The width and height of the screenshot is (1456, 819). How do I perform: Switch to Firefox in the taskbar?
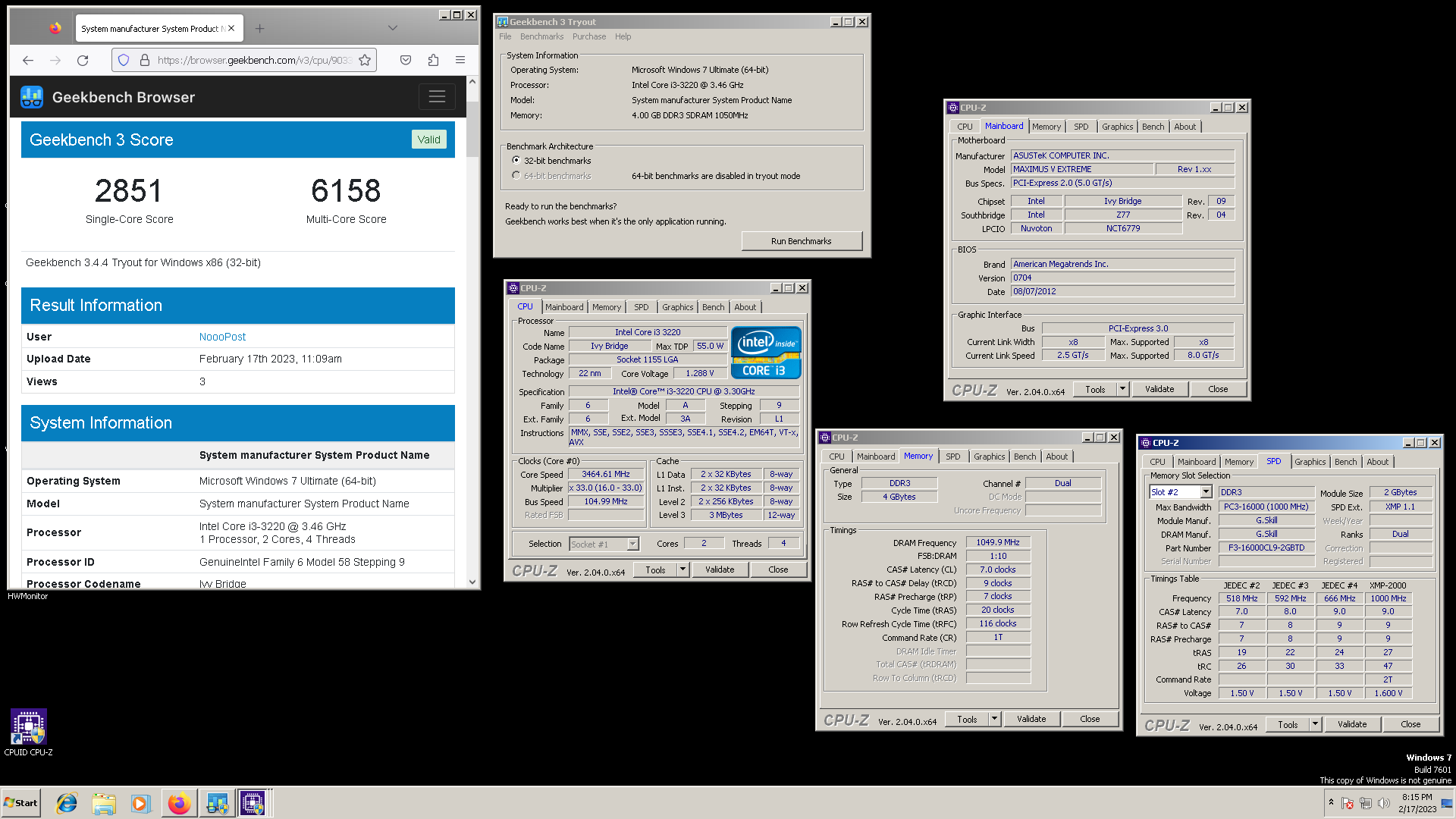pos(179,803)
